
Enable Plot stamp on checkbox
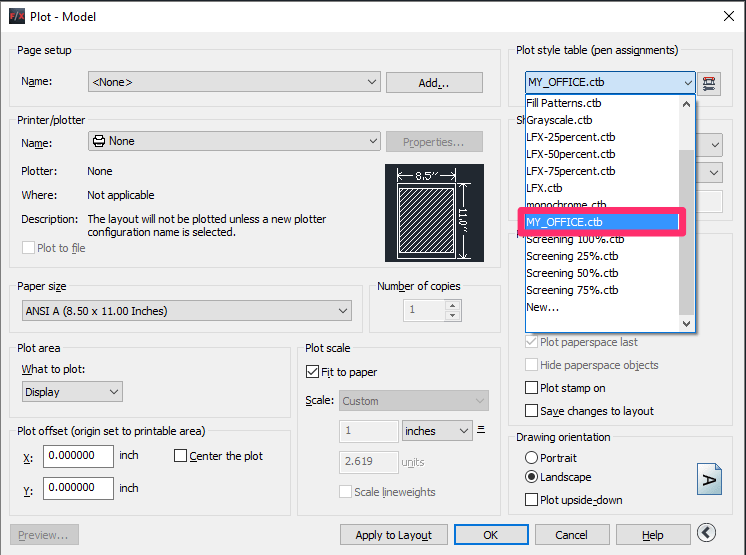click(531, 388)
